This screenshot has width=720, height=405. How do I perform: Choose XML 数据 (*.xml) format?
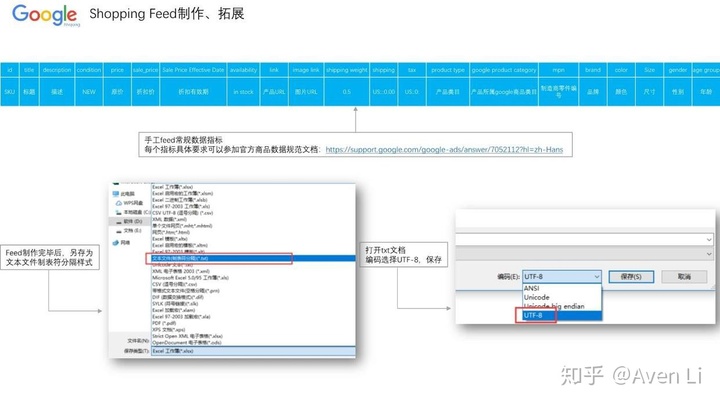coord(169,219)
